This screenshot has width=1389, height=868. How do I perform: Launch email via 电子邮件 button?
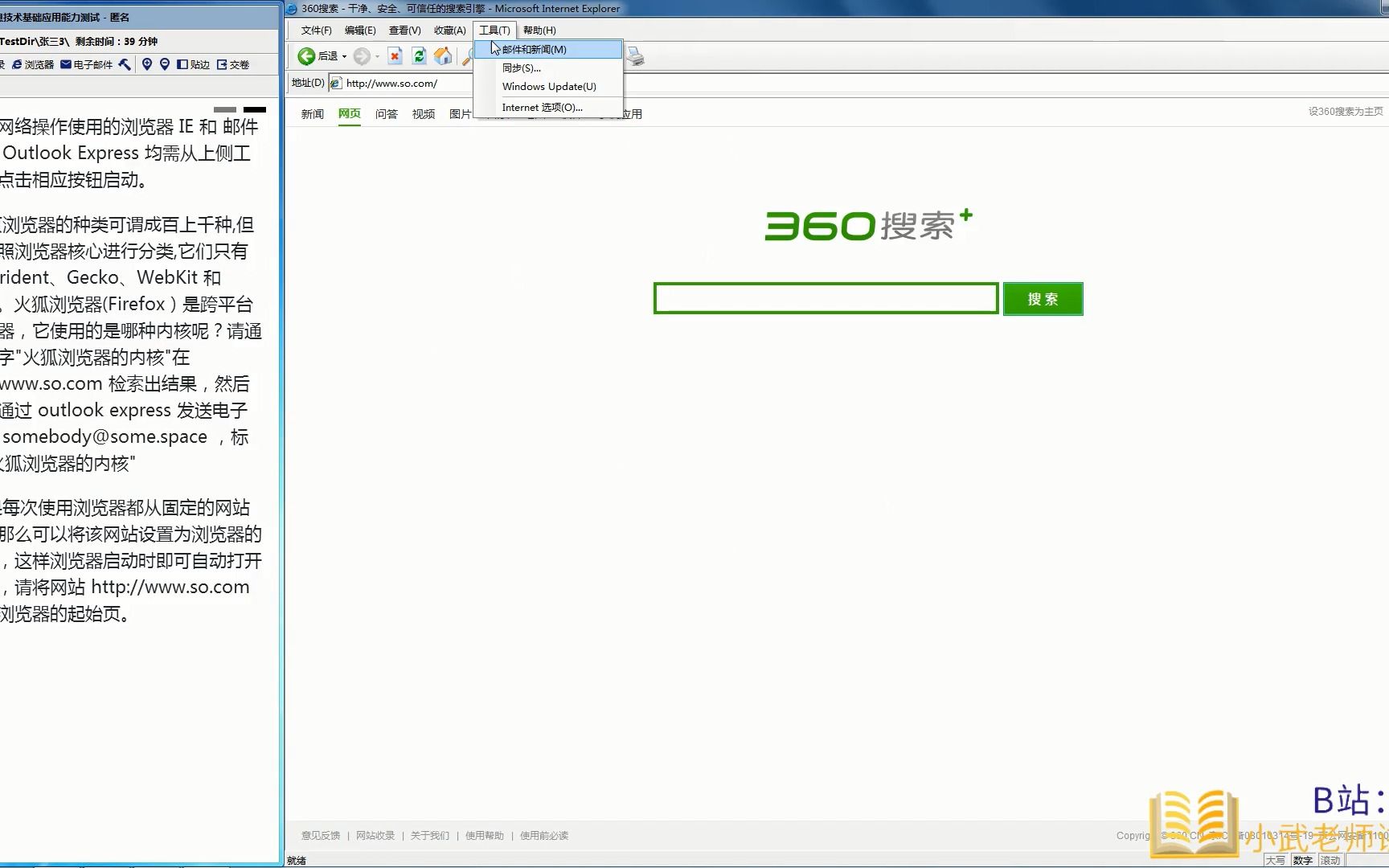87,64
